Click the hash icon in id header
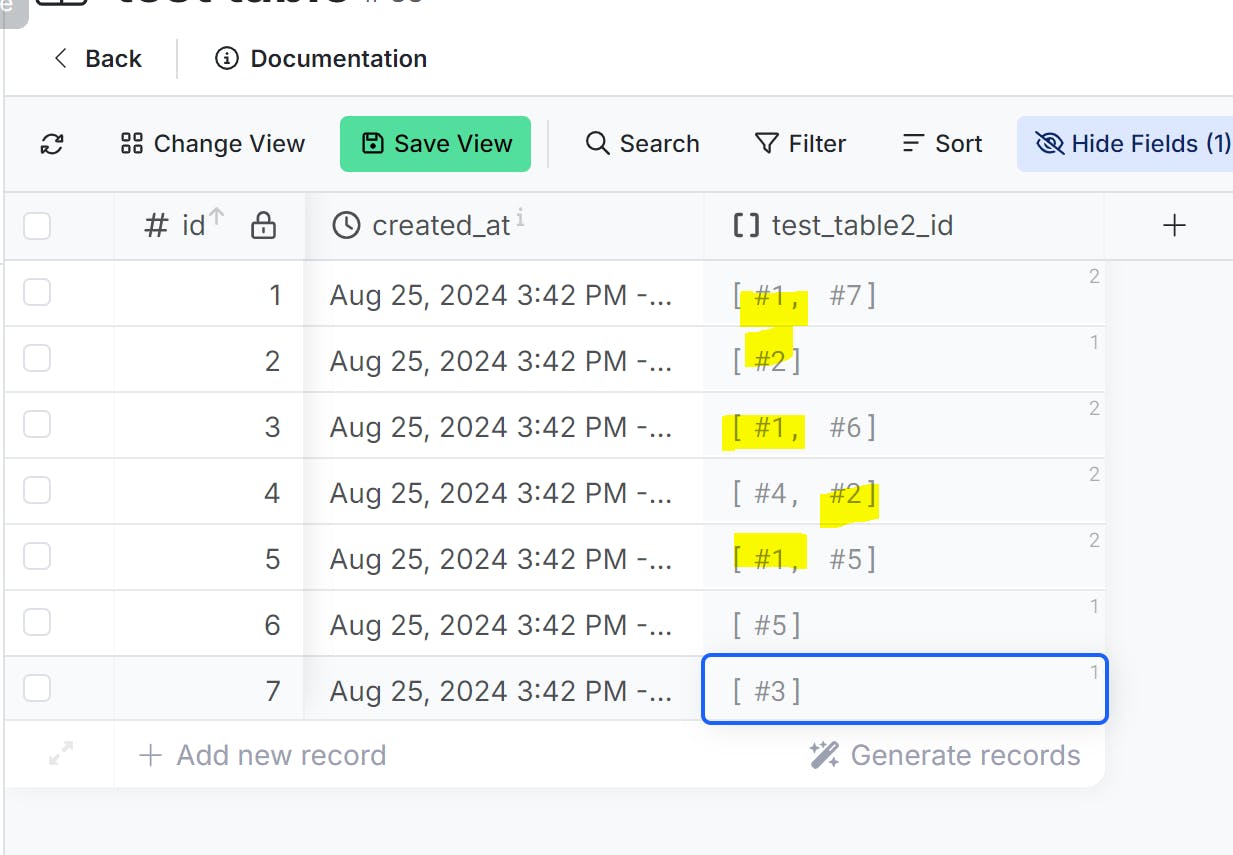Image resolution: width=1233 pixels, height=855 pixels. coord(156,226)
